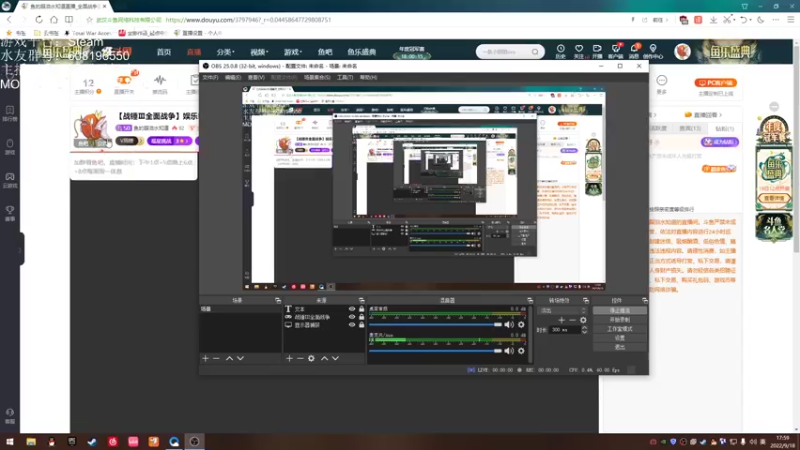Toggle the lock of the text source
The width and height of the screenshot is (800, 450).
coord(361,309)
